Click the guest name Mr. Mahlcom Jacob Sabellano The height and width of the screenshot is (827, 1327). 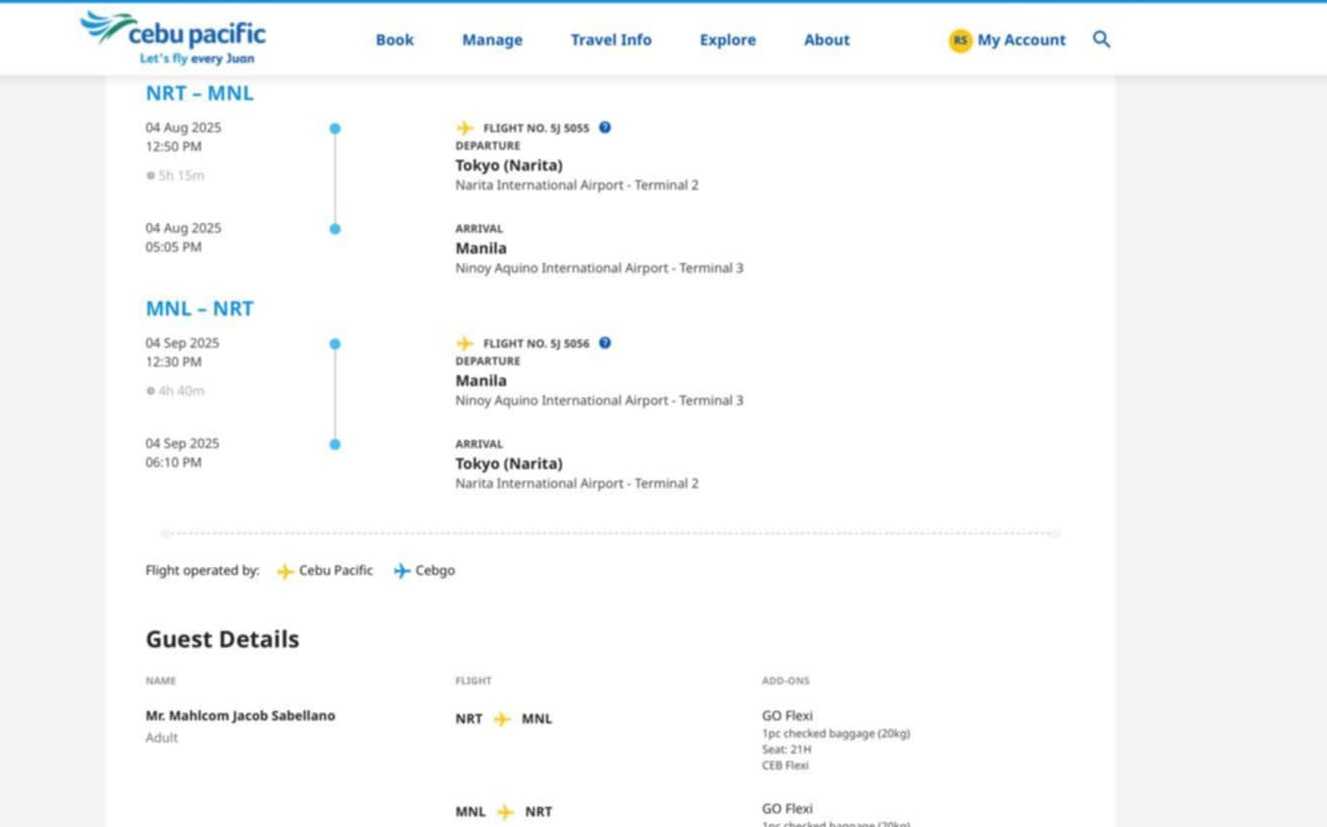(240, 716)
